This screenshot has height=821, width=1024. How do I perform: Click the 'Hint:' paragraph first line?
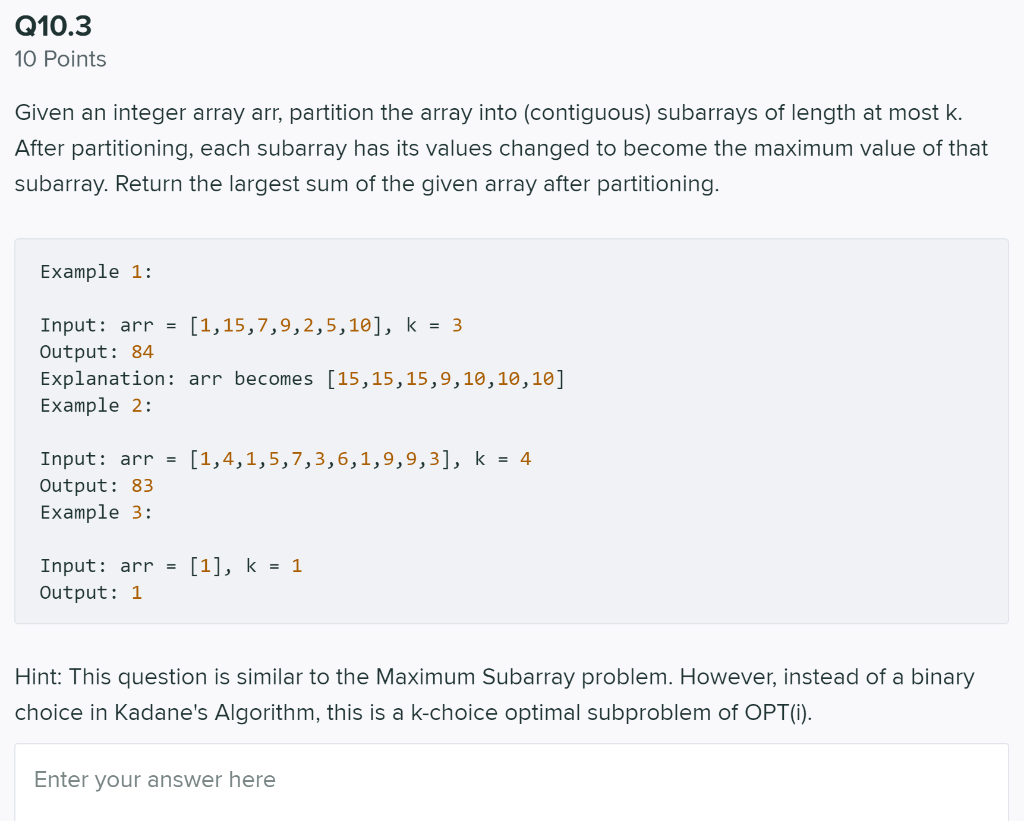[x=494, y=677]
